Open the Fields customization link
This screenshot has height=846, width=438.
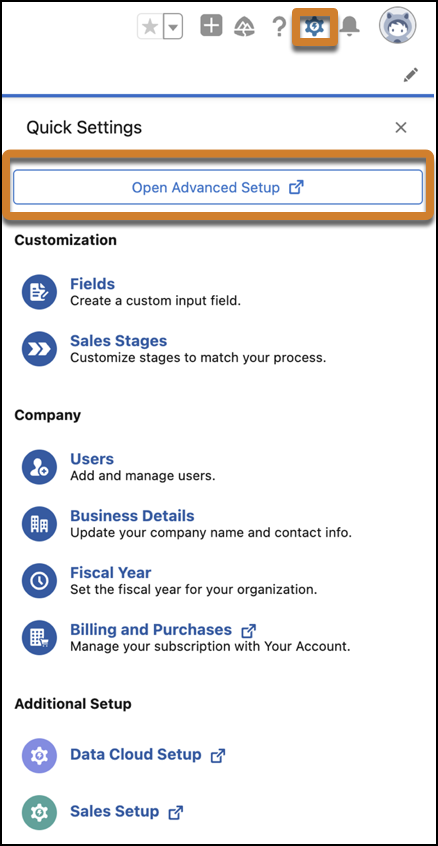point(92,284)
